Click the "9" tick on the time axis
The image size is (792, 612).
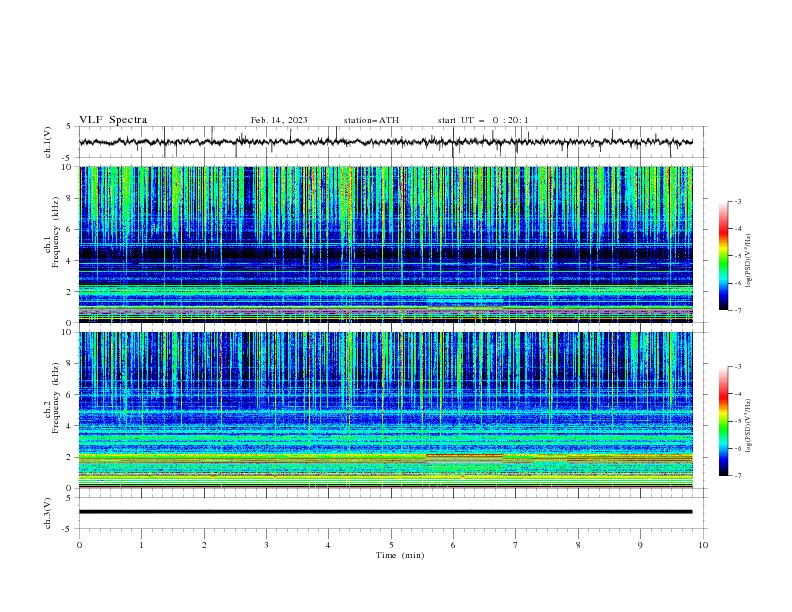click(640, 545)
